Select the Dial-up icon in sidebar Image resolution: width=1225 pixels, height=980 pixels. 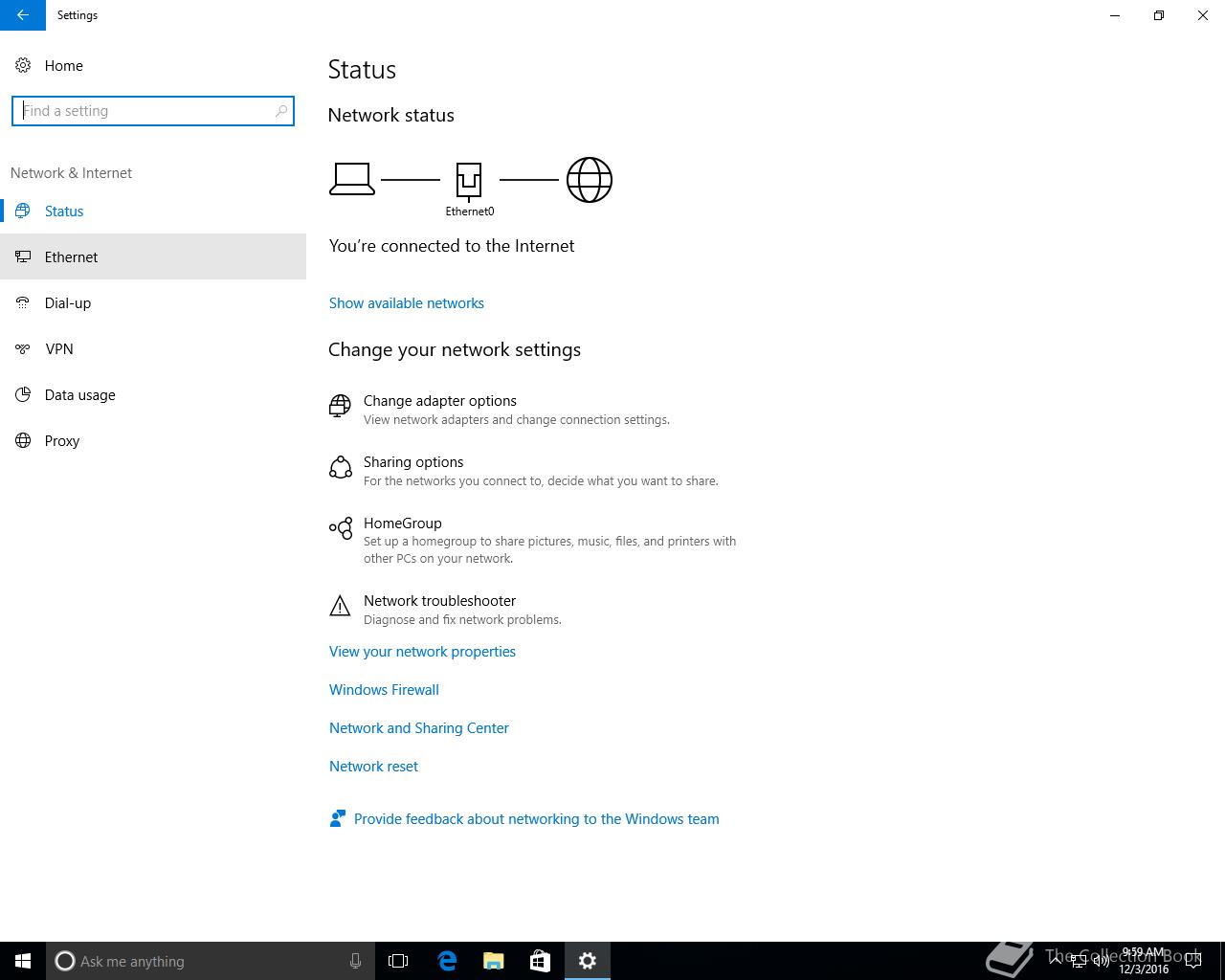(x=23, y=302)
